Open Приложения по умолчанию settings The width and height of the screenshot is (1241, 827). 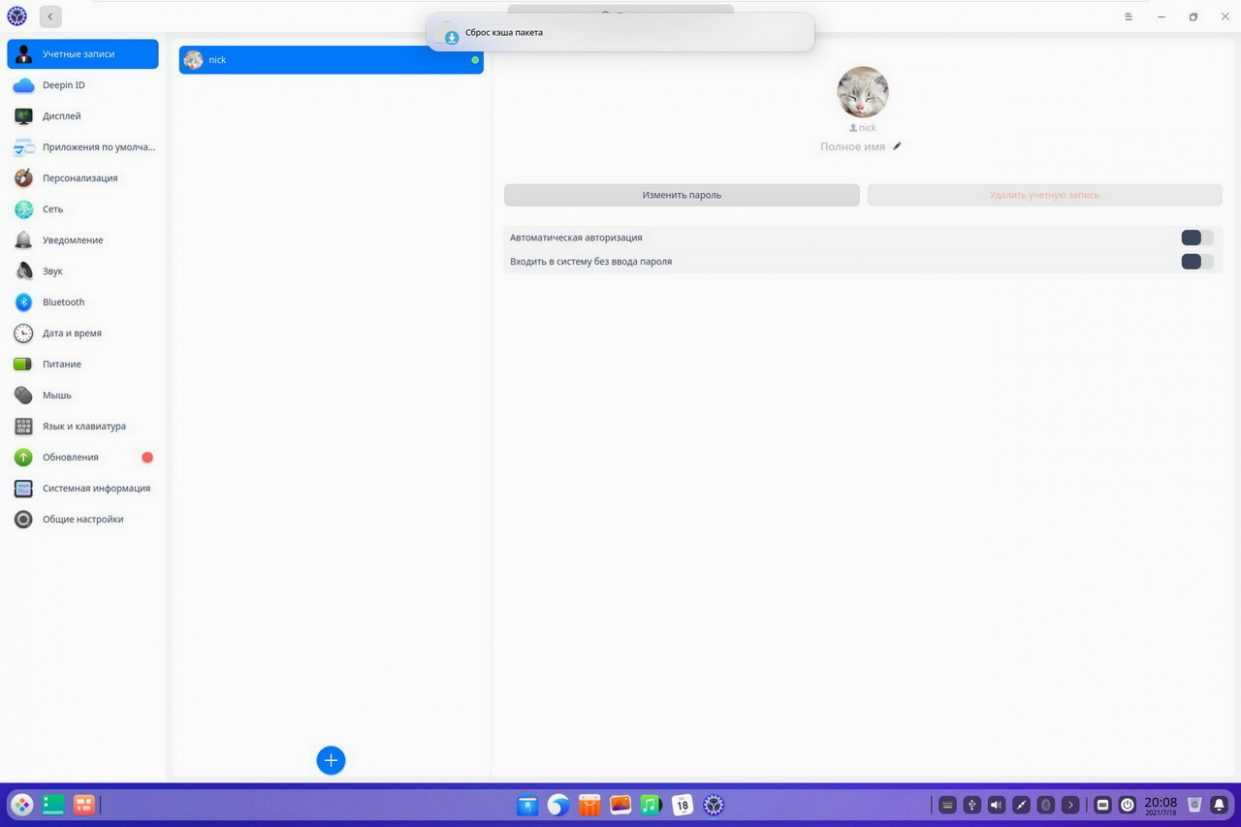(82, 147)
